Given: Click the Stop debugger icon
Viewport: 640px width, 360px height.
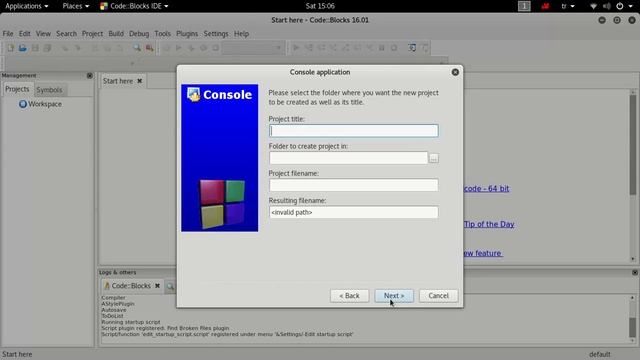Looking at the screenshot, I should (x=394, y=48).
